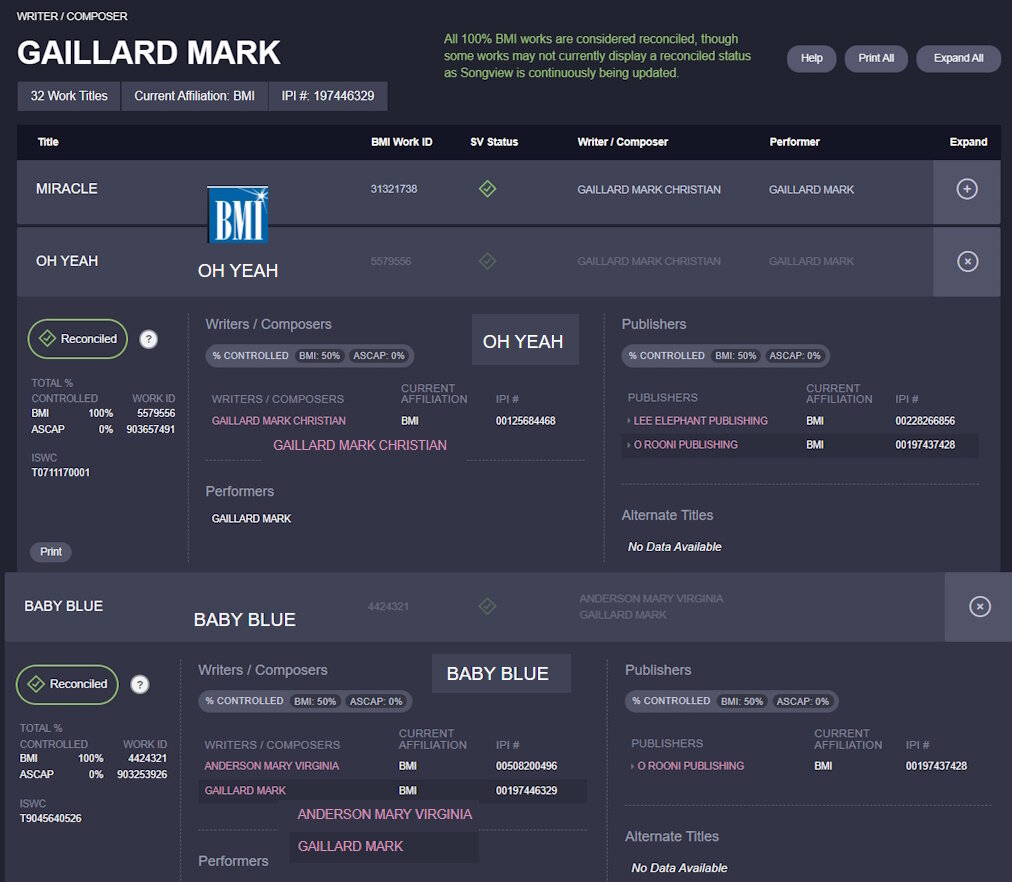Open LEE ELEPHANT PUBLISHING publisher link

pos(700,421)
